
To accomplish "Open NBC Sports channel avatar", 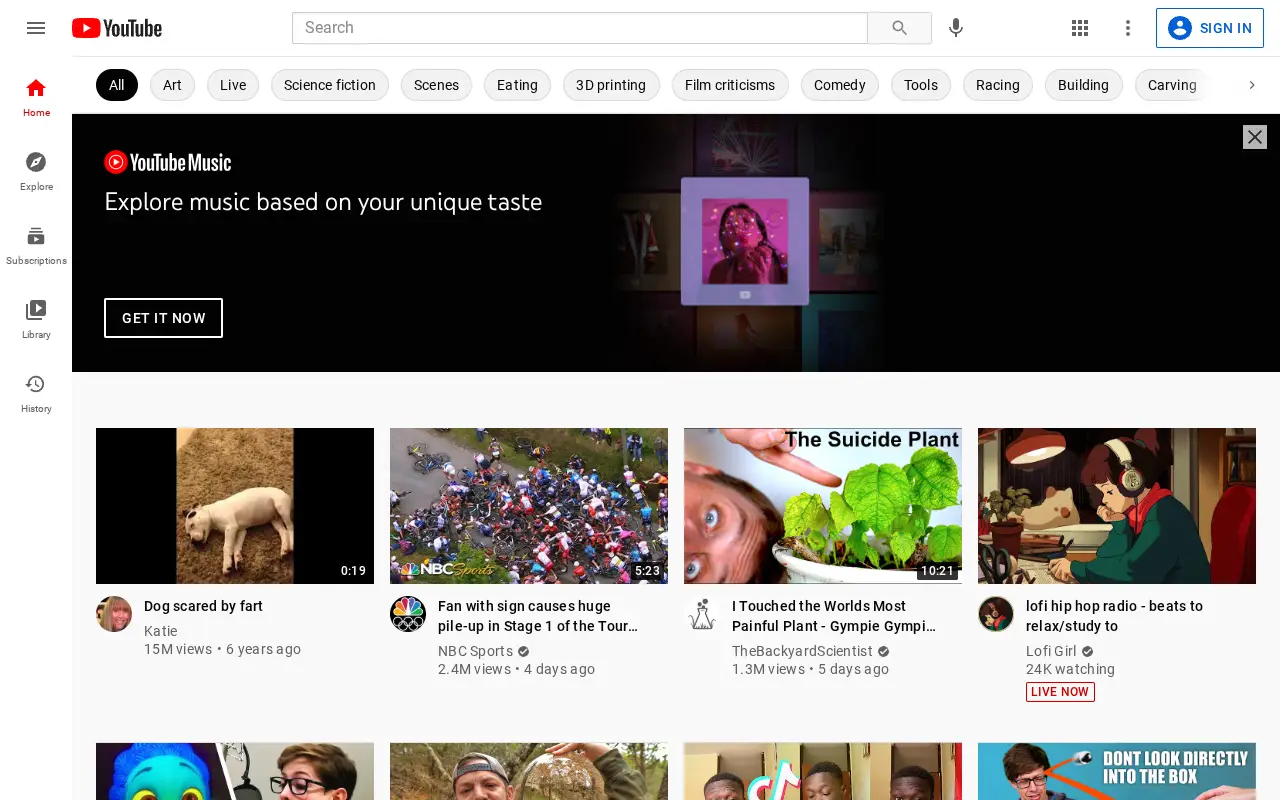I will tap(408, 614).
